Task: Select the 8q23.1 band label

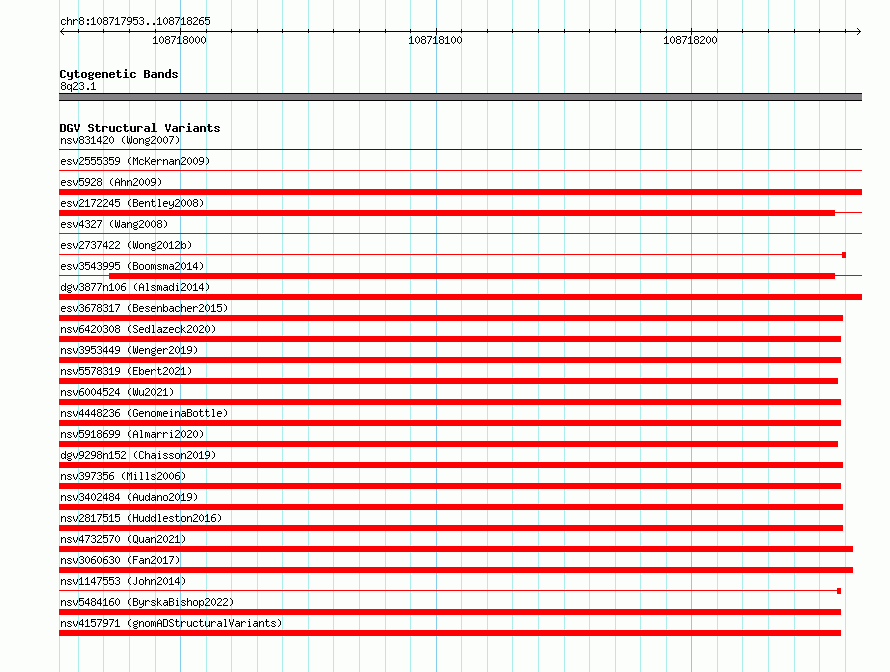Action: [78, 86]
